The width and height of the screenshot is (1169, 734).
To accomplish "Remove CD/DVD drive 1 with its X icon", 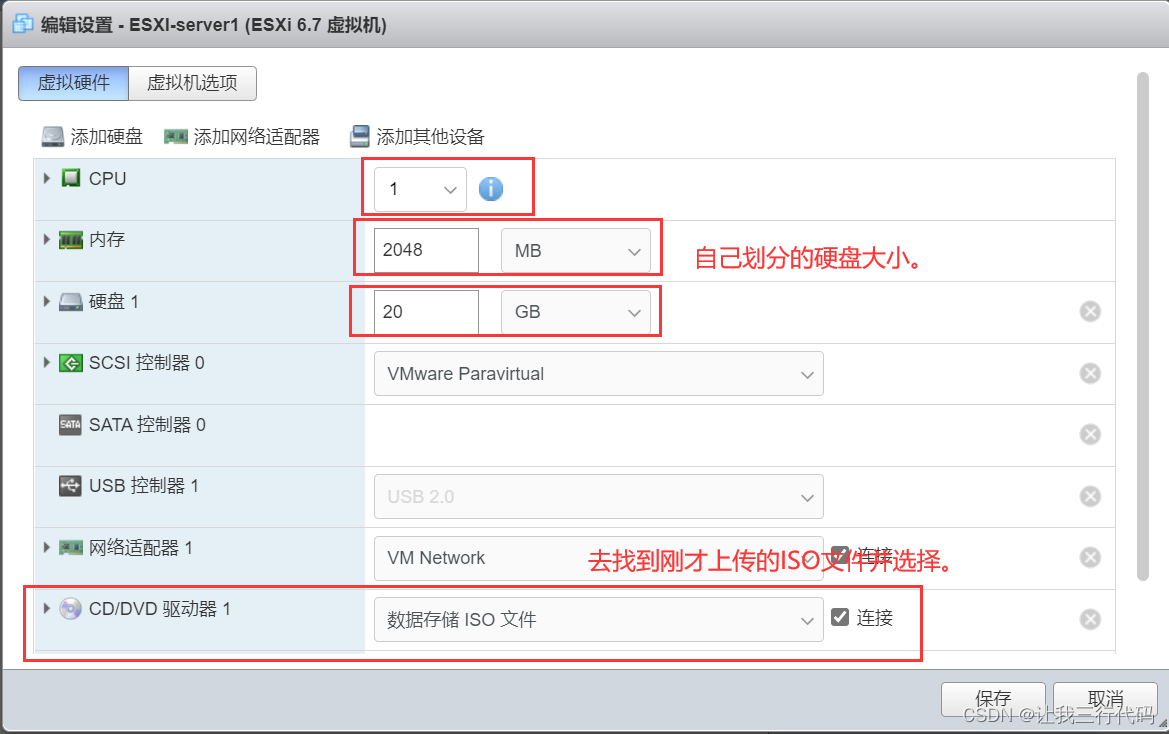I will (x=1090, y=619).
